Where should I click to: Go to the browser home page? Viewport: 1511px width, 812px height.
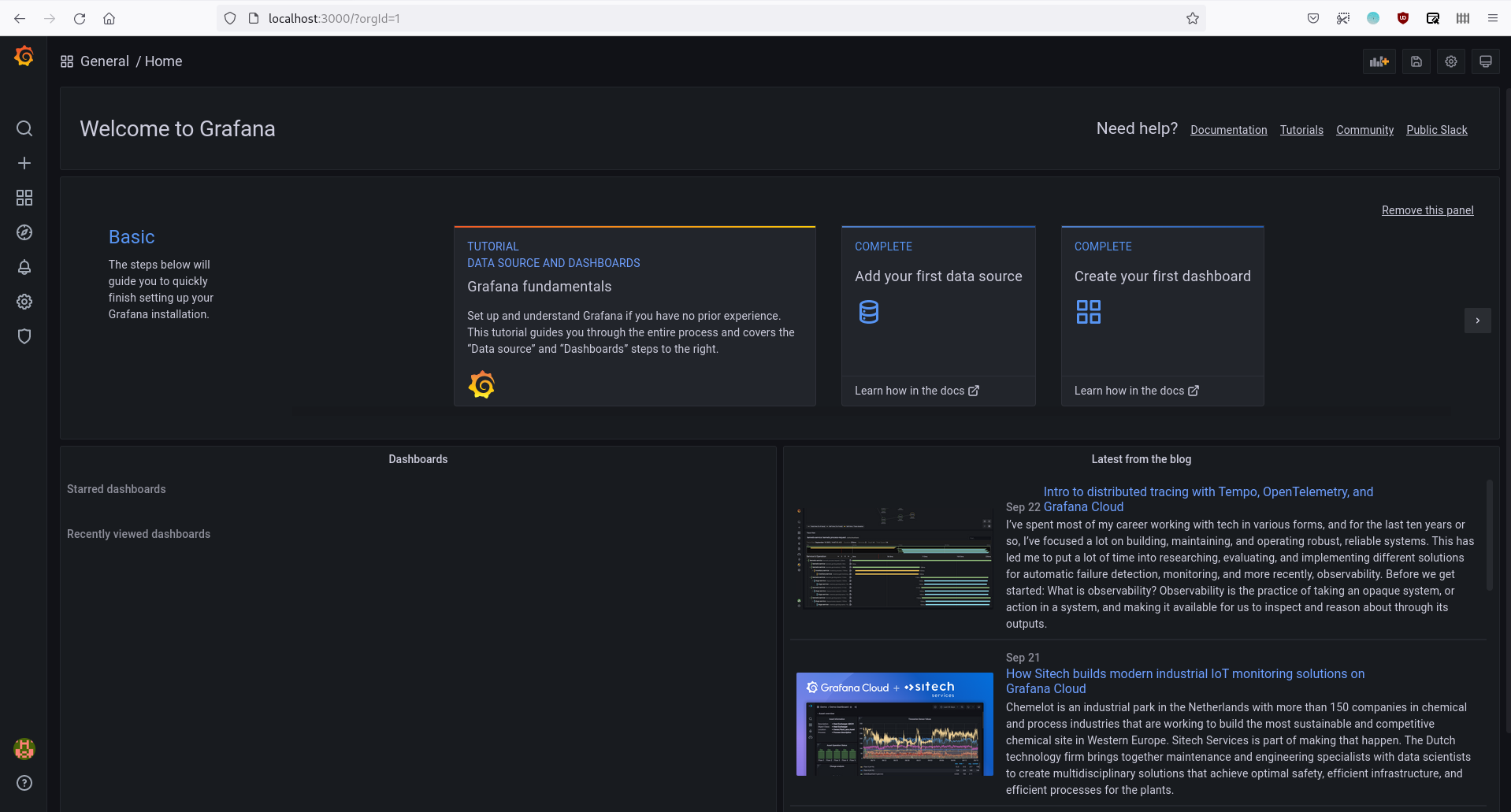tap(110, 18)
